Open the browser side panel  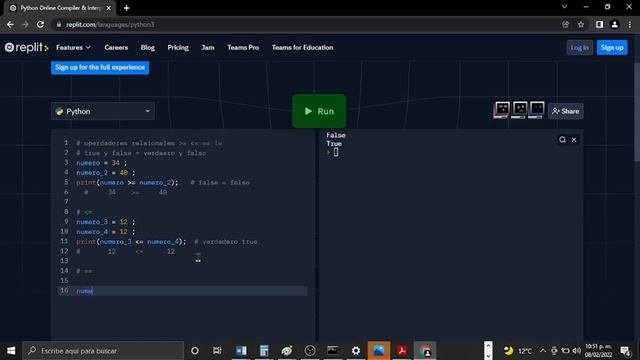click(x=599, y=24)
